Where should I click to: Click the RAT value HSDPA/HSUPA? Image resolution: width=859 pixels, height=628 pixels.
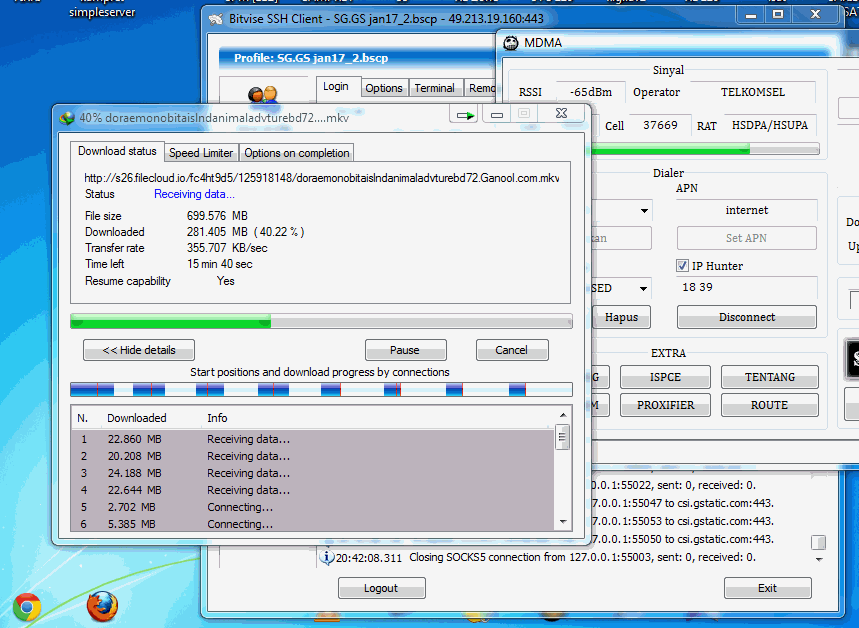pos(770,125)
